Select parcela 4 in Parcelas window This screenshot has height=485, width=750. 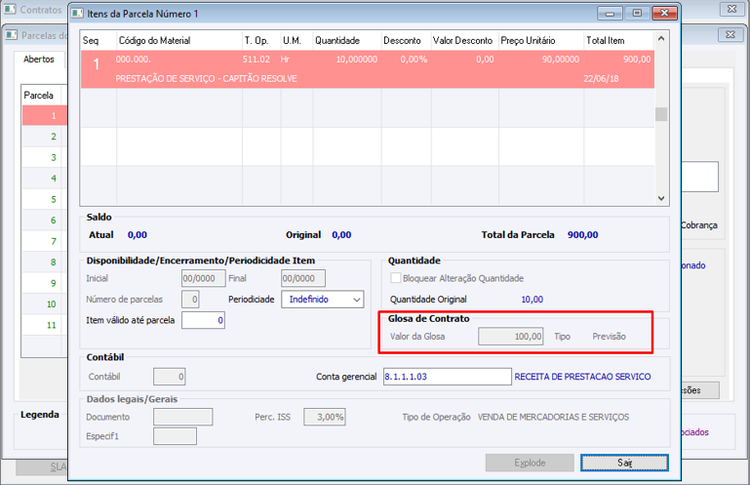[x=44, y=178]
